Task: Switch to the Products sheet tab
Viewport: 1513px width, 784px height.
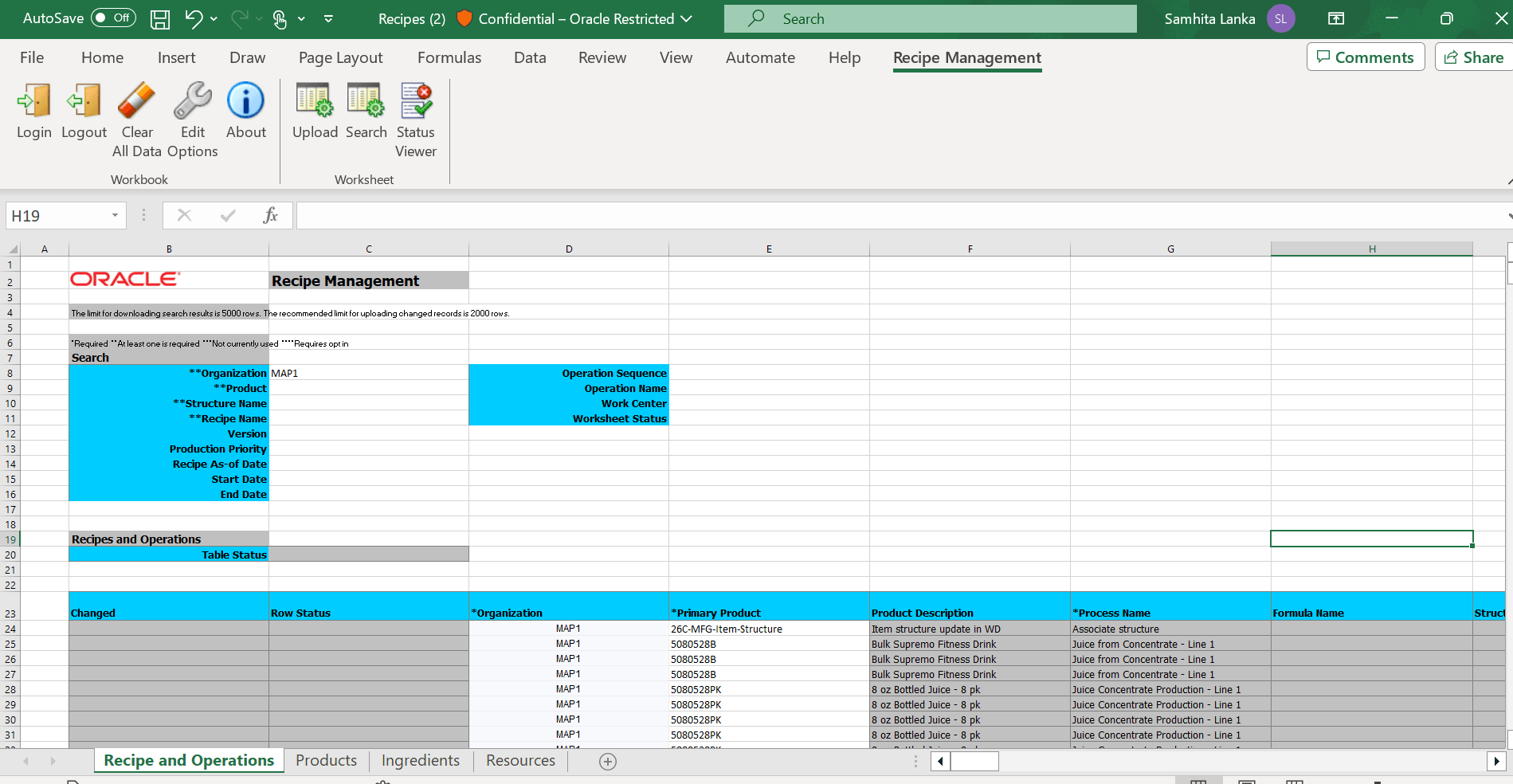Action: pyautogui.click(x=326, y=761)
